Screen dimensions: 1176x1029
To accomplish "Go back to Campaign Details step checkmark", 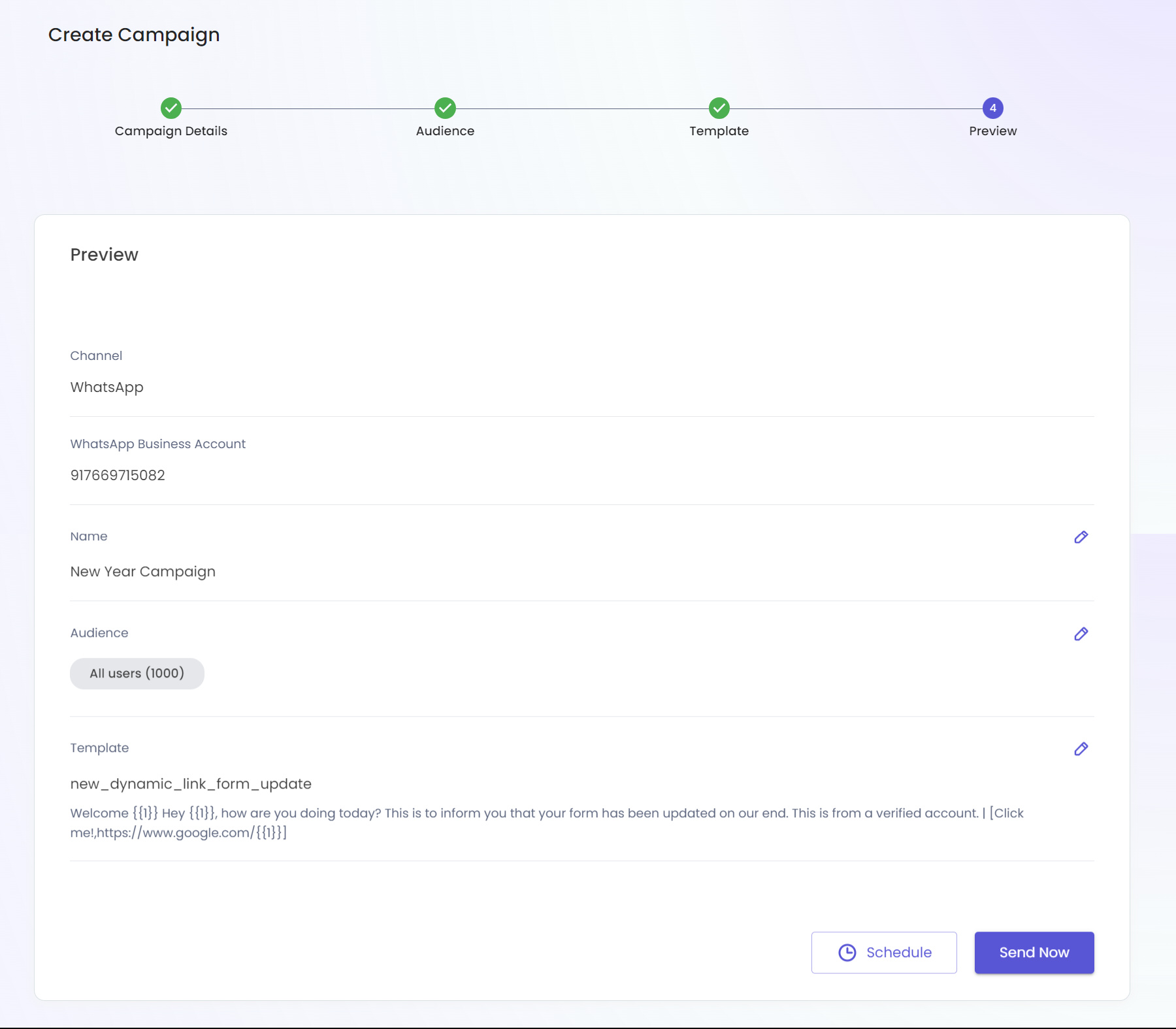I will (171, 108).
